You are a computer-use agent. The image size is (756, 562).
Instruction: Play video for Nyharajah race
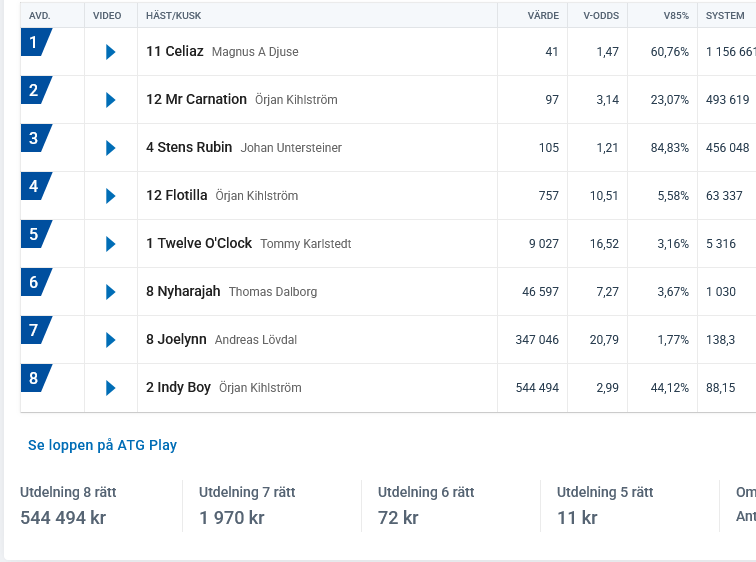tap(111, 292)
